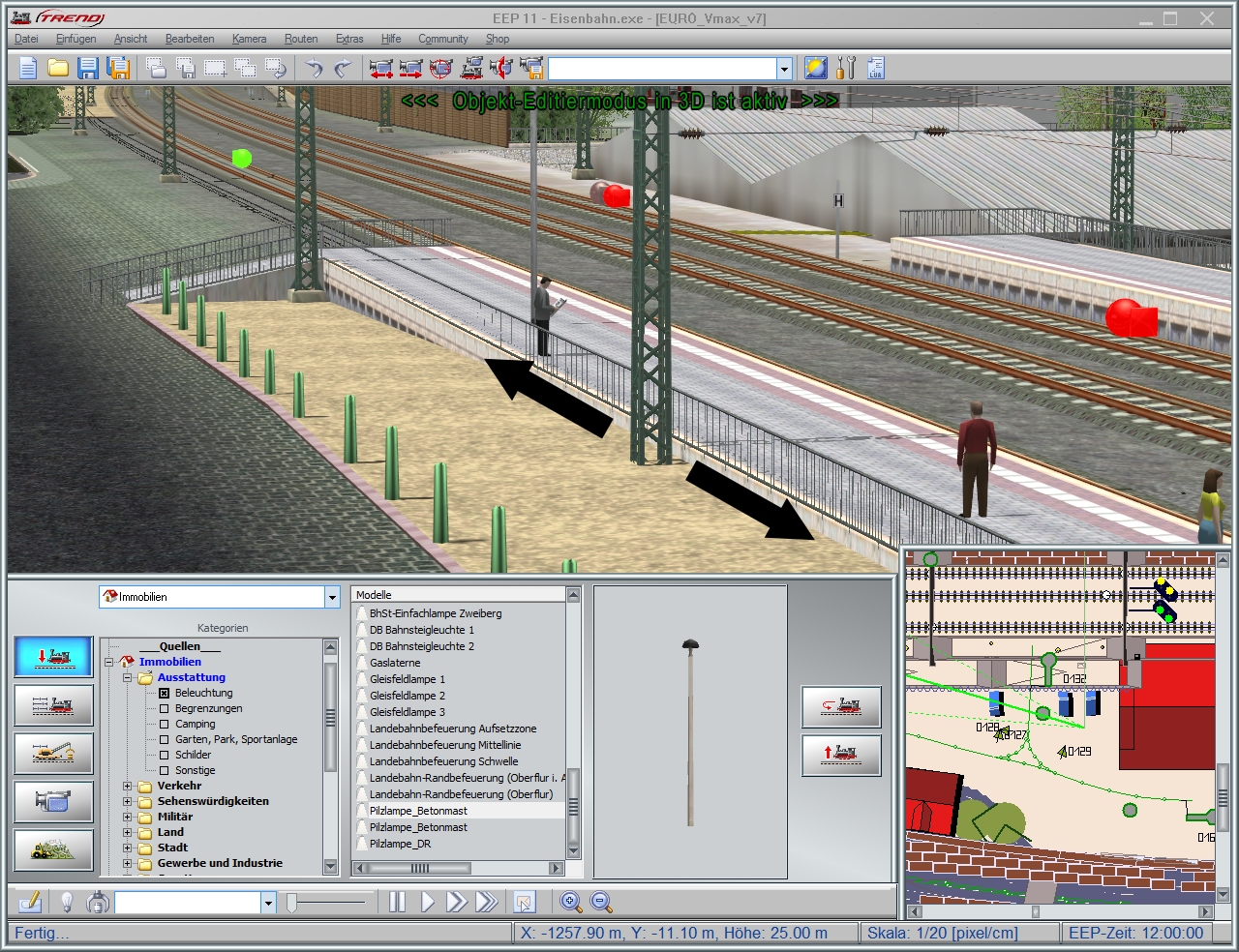Zoom in with the plus magnifier icon
Viewport: 1239px width, 952px height.
click(x=571, y=902)
